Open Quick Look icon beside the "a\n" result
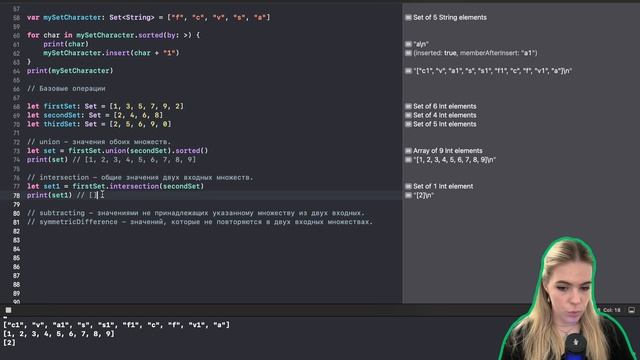Image resolution: width=640 pixels, height=360 pixels. click(x=408, y=44)
